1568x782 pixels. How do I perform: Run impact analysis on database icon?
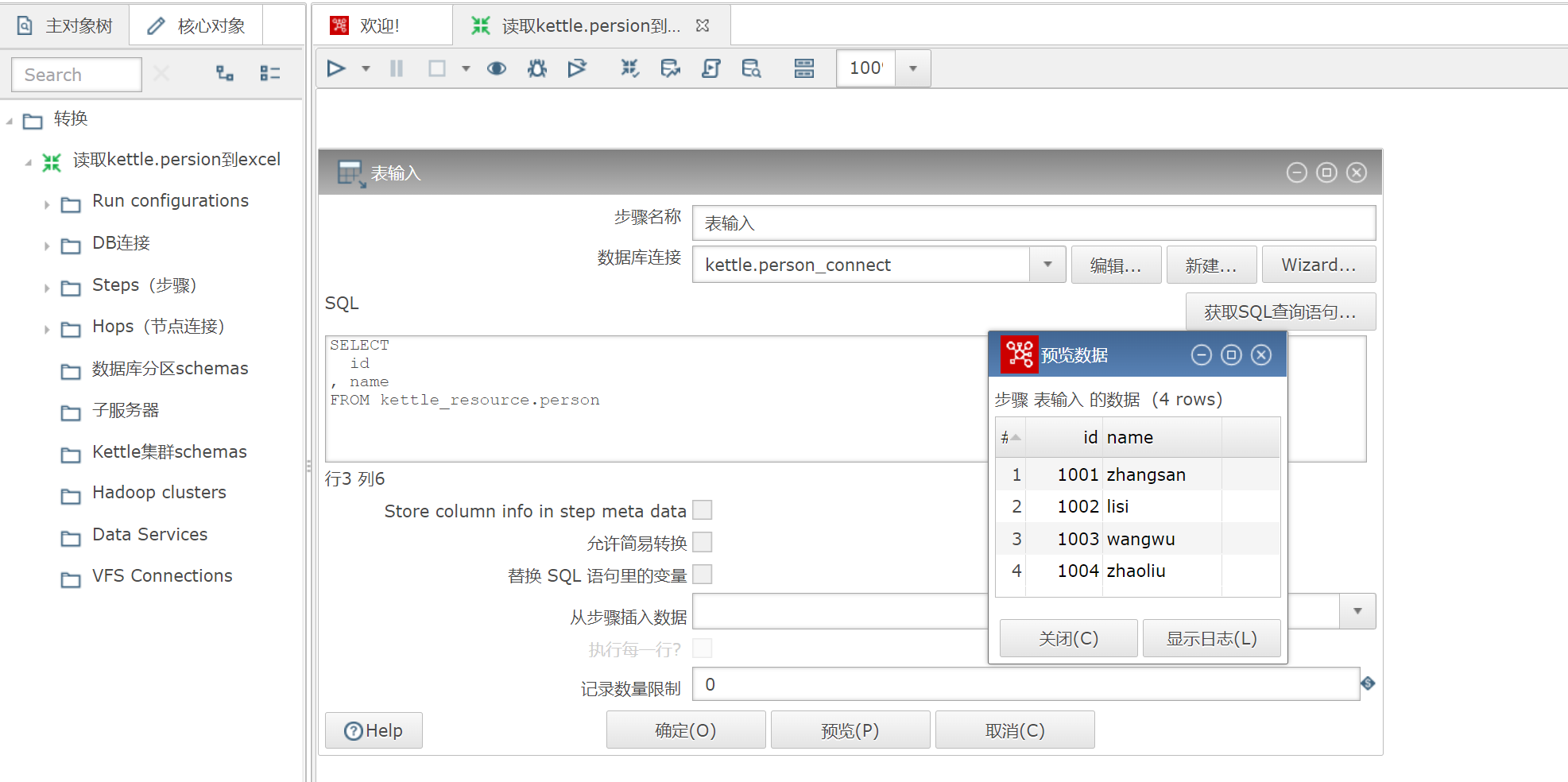[x=670, y=68]
